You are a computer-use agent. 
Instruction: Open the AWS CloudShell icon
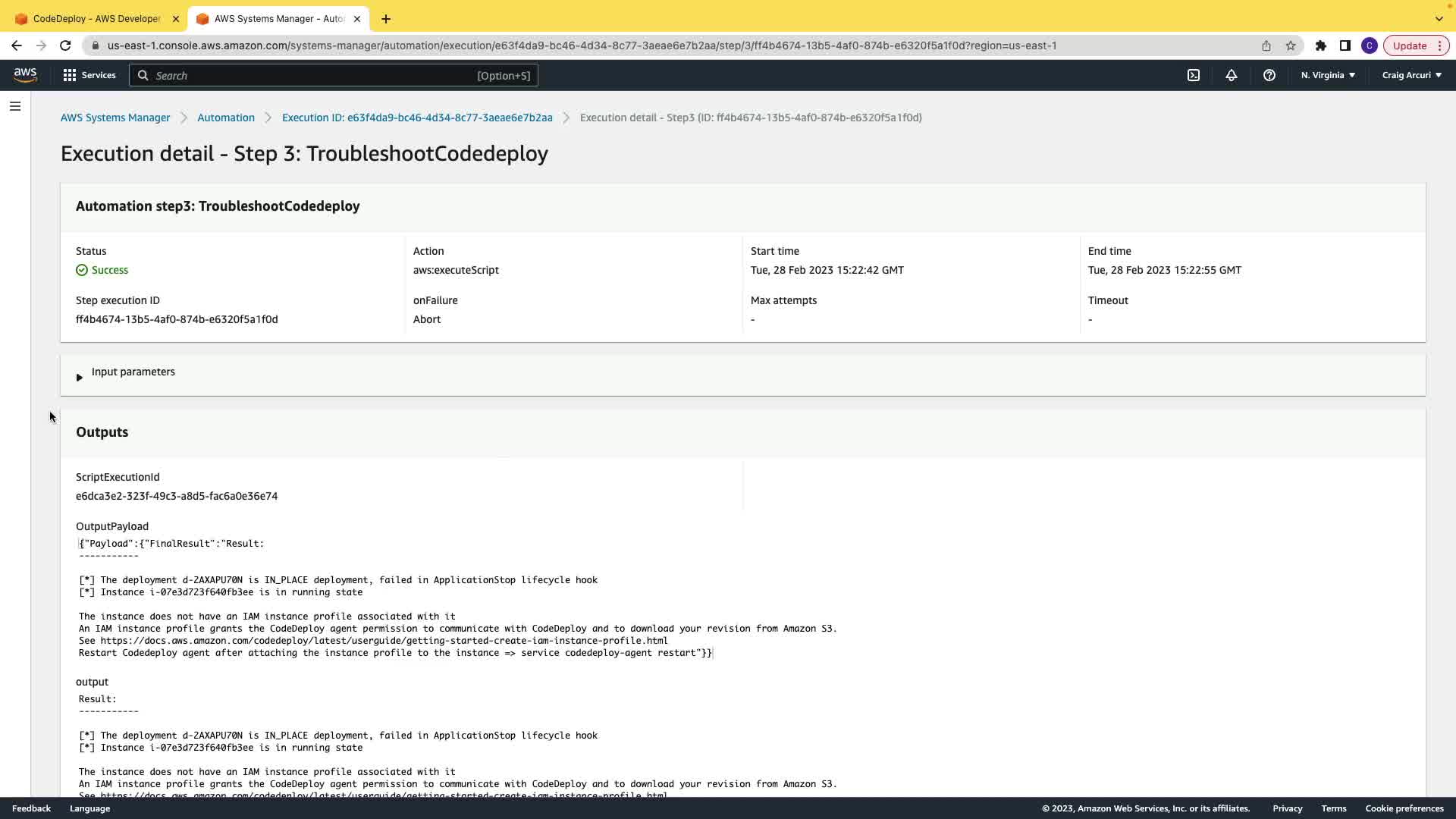(1194, 75)
